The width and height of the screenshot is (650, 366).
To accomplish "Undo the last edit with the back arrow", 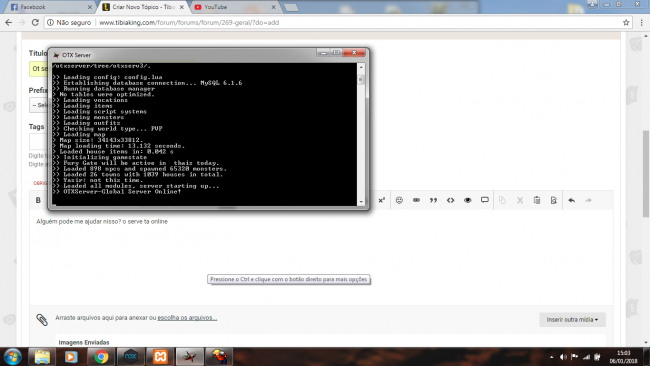I will tap(572, 200).
